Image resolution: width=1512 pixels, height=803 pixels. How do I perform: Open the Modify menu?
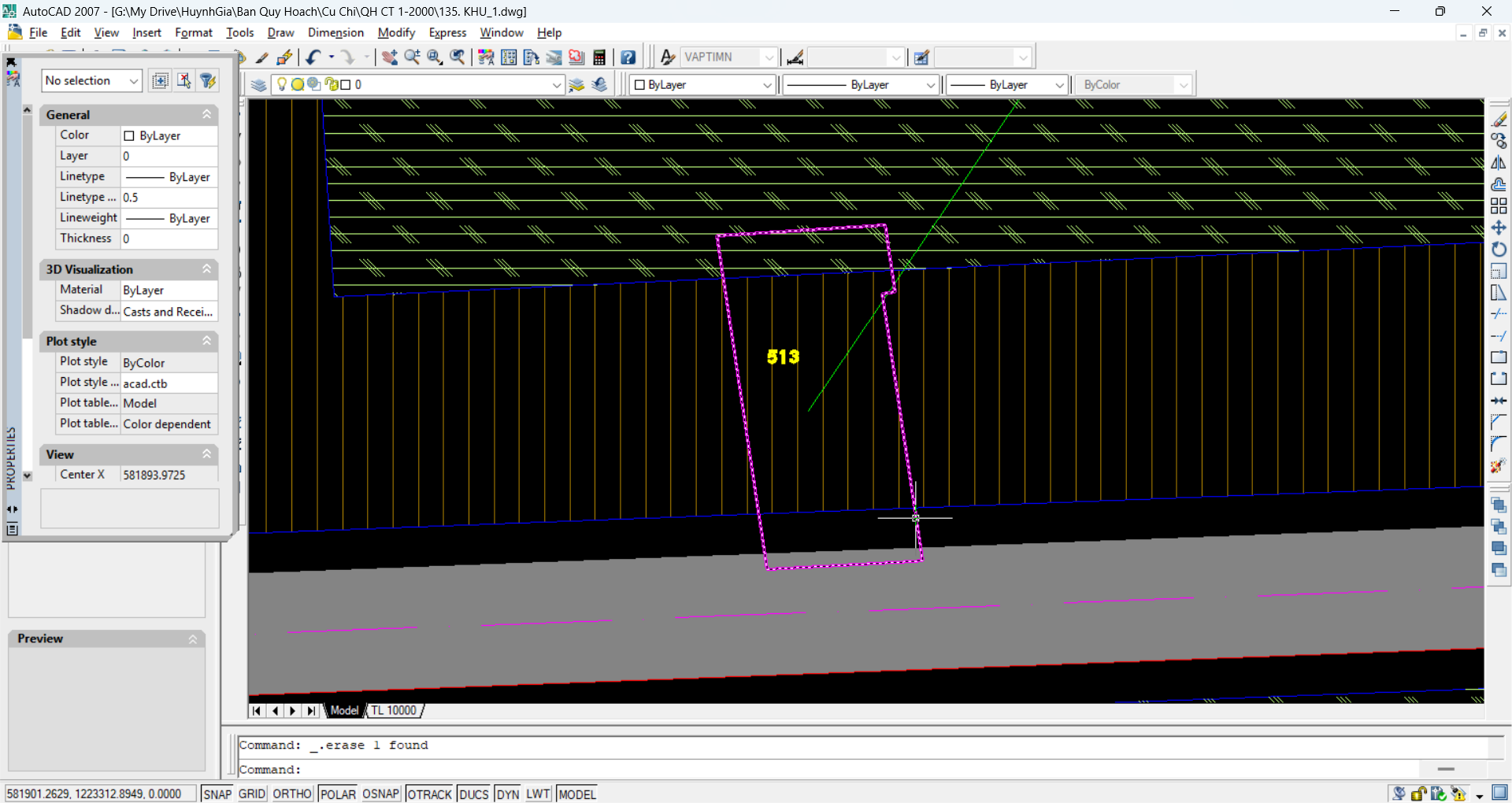pyautogui.click(x=395, y=32)
